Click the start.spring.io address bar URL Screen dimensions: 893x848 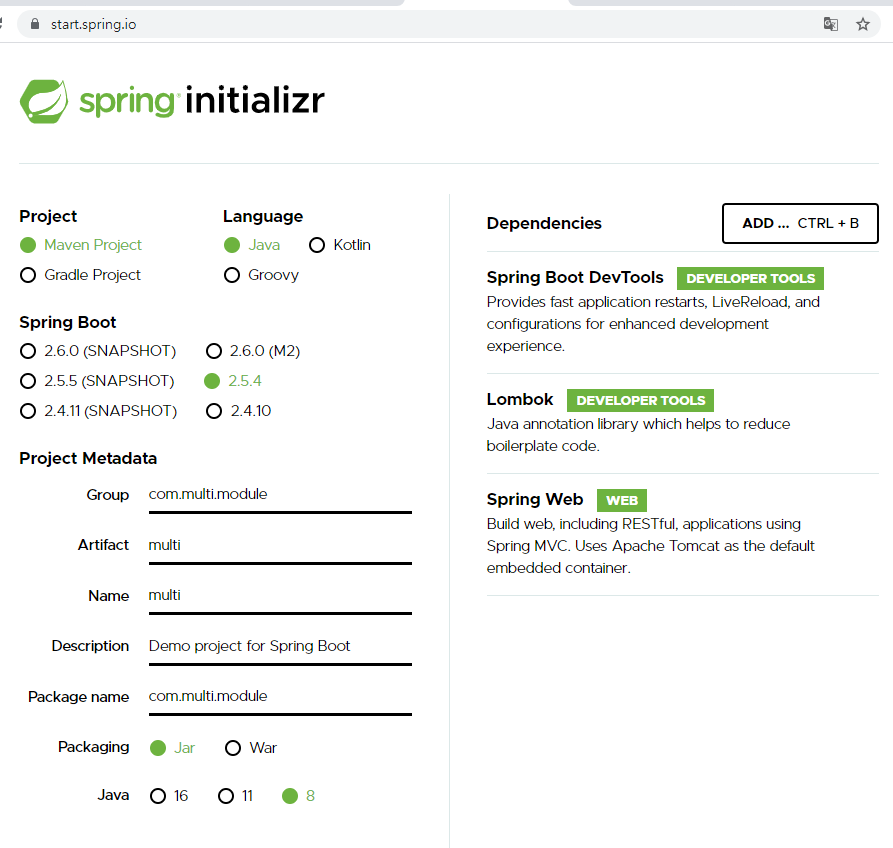point(93,24)
